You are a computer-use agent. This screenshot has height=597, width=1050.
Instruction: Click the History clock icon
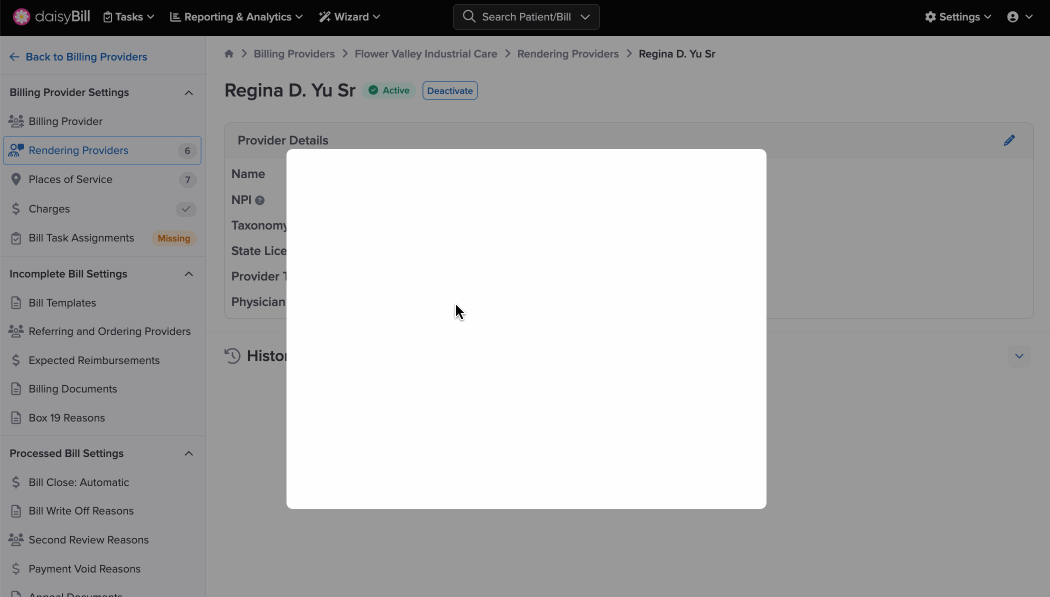pos(233,356)
